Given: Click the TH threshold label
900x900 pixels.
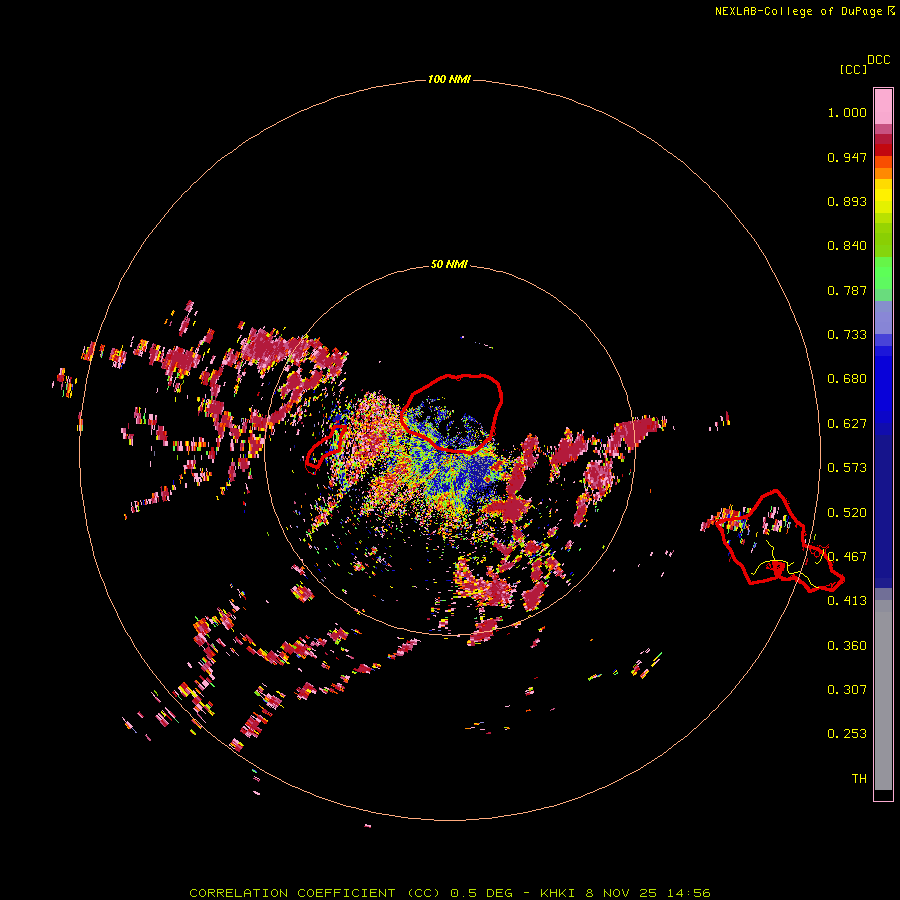Looking at the screenshot, I should coord(859,779).
